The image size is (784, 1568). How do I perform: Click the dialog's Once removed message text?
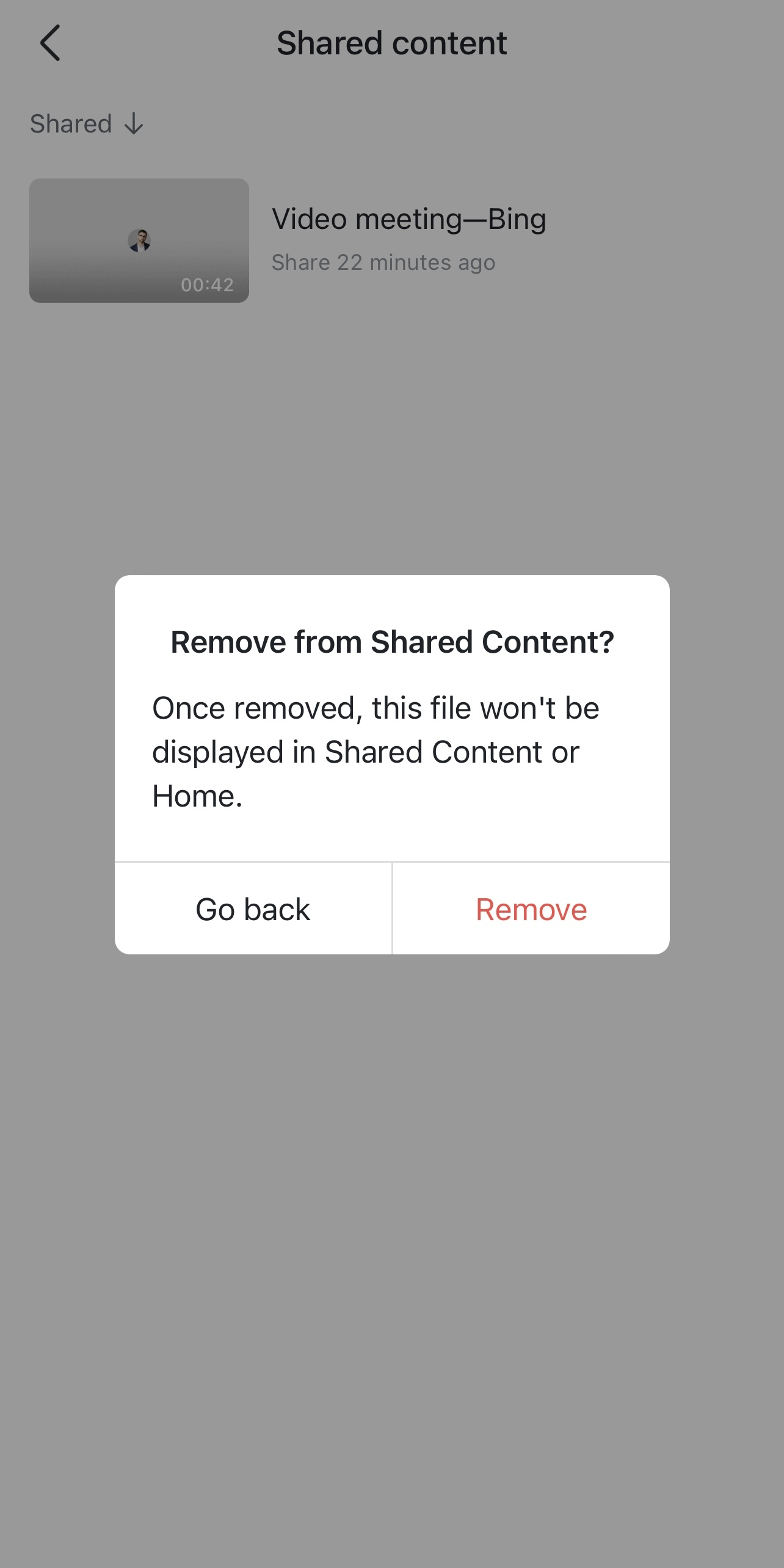tap(376, 752)
